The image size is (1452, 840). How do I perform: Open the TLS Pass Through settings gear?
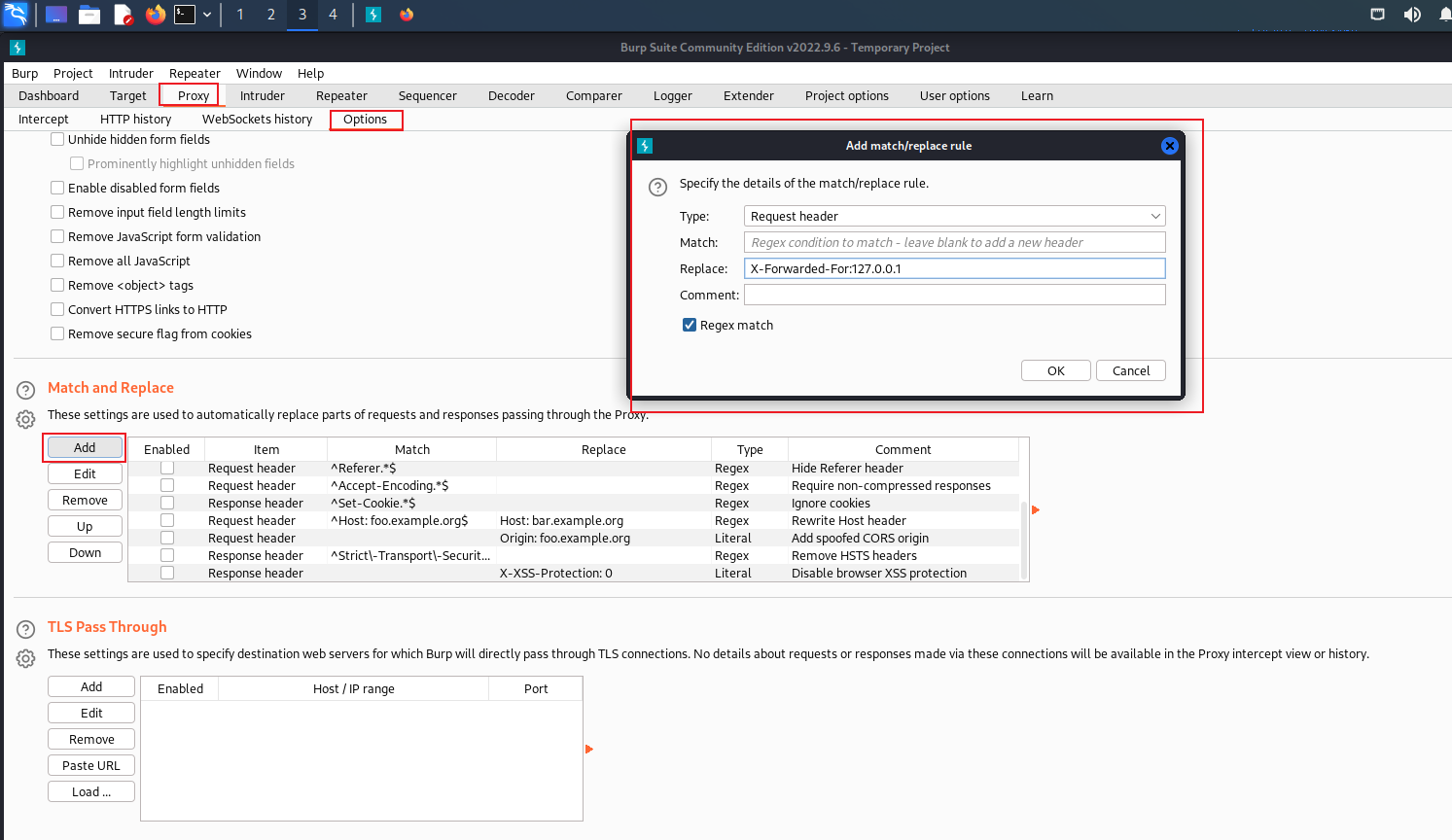point(26,658)
